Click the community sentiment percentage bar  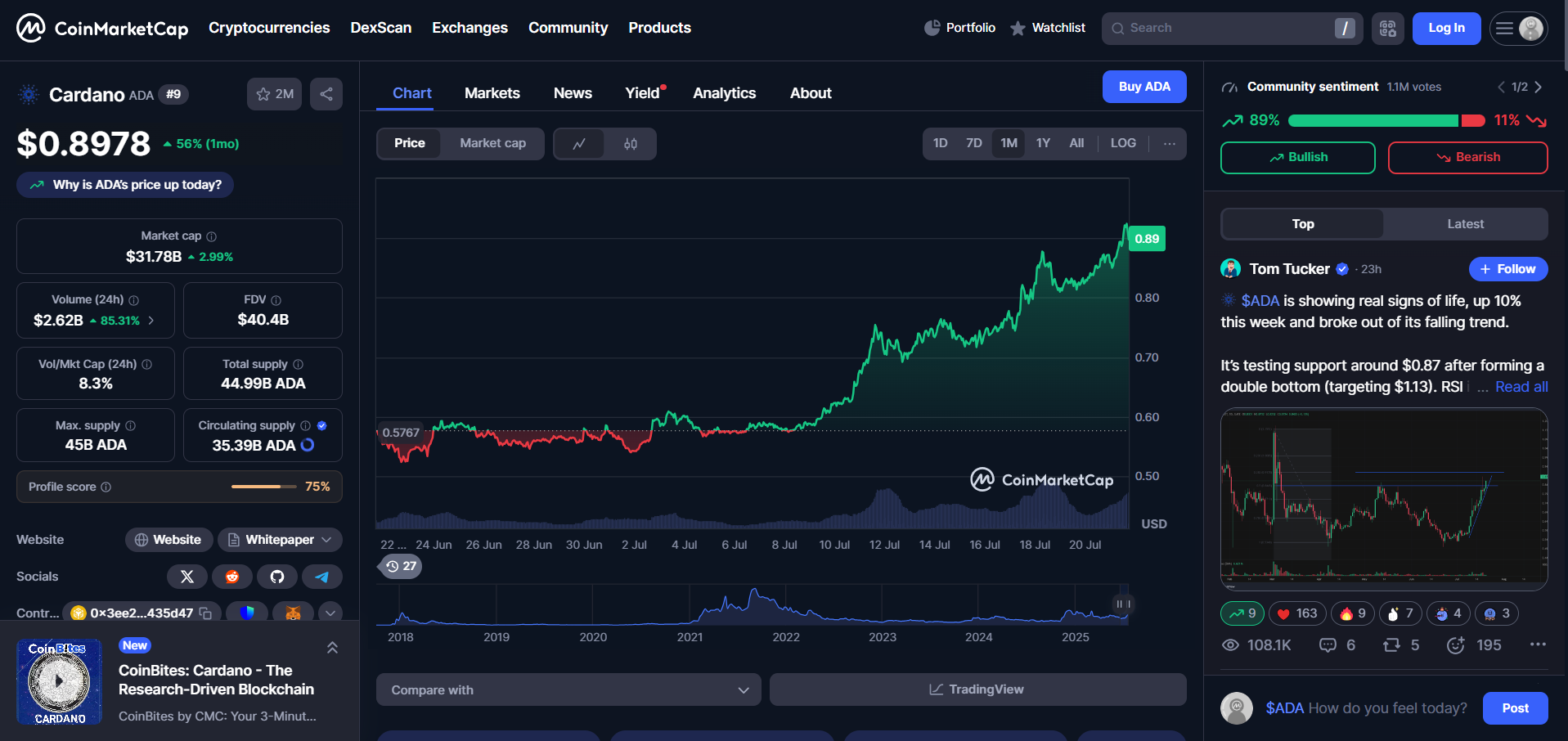1386,121
